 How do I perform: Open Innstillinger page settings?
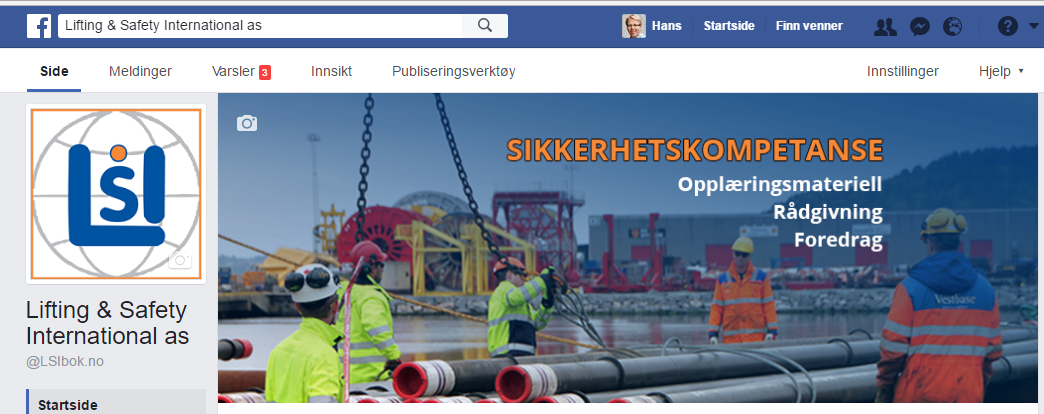903,71
